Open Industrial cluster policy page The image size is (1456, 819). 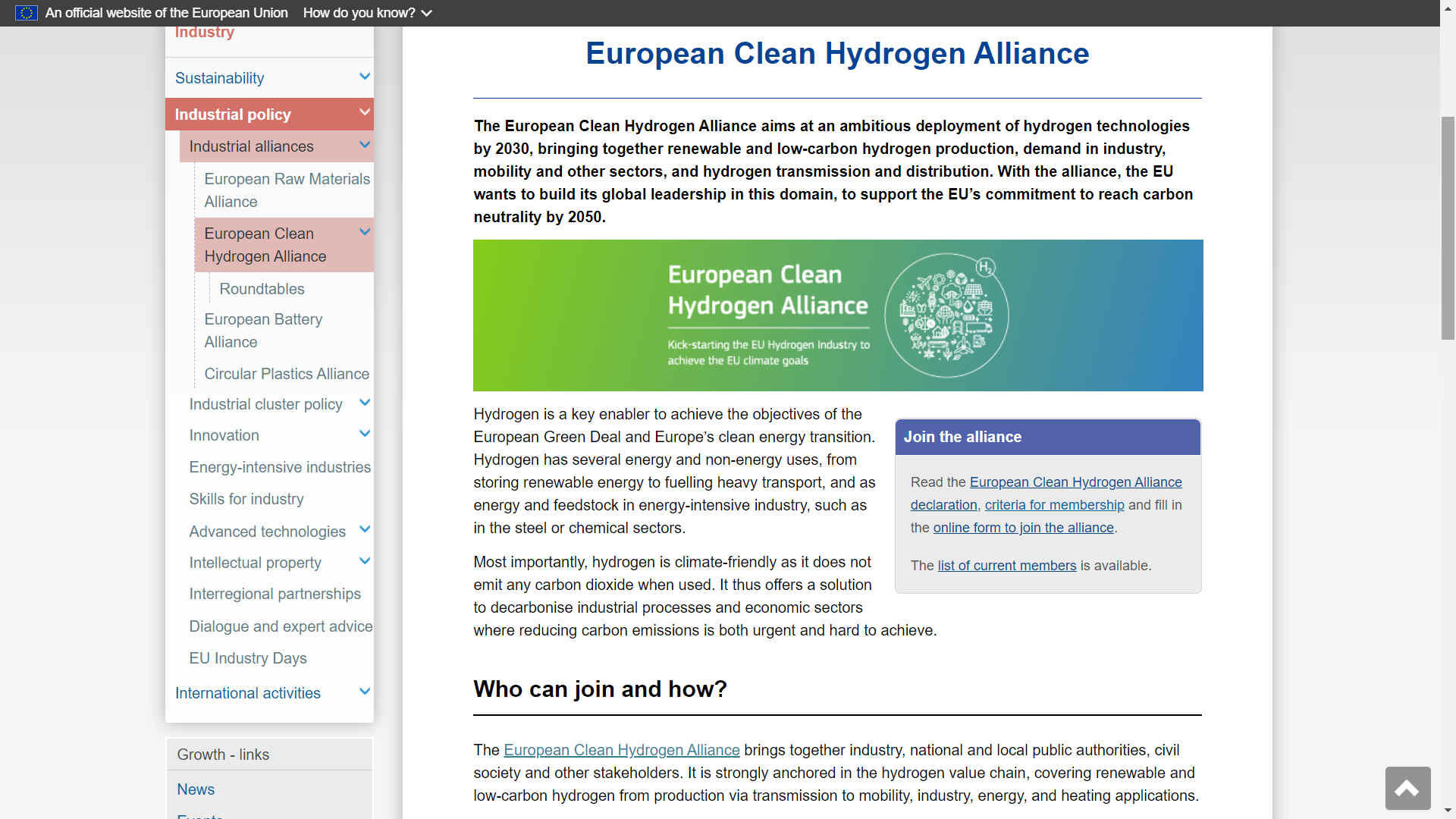(x=265, y=404)
